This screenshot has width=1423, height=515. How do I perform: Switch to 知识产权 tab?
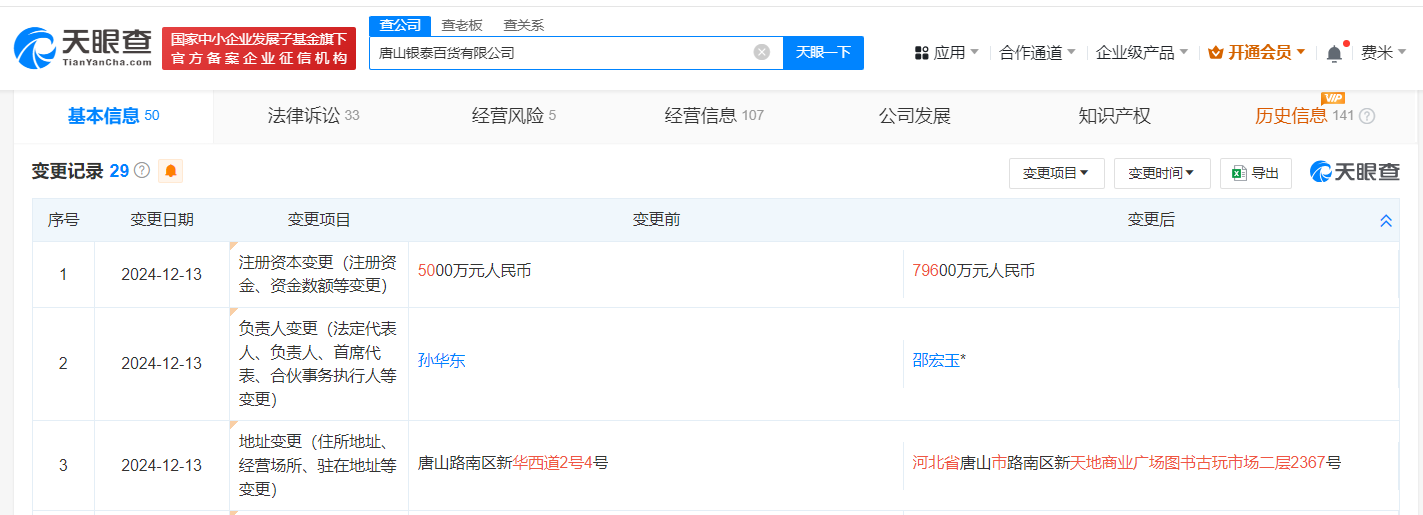tap(1114, 116)
